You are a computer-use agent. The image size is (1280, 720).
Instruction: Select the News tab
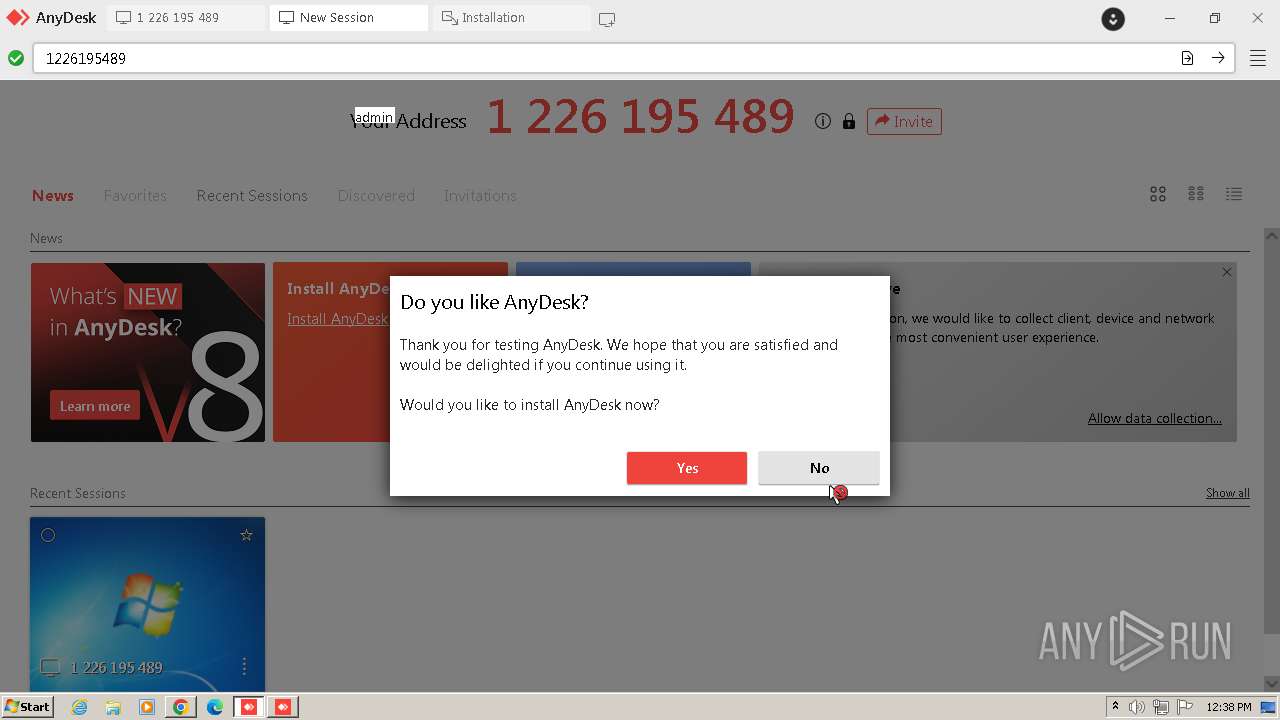pos(53,195)
